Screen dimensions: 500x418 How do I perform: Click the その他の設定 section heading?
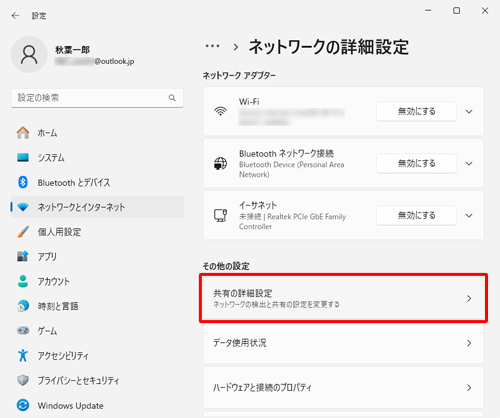226,266
